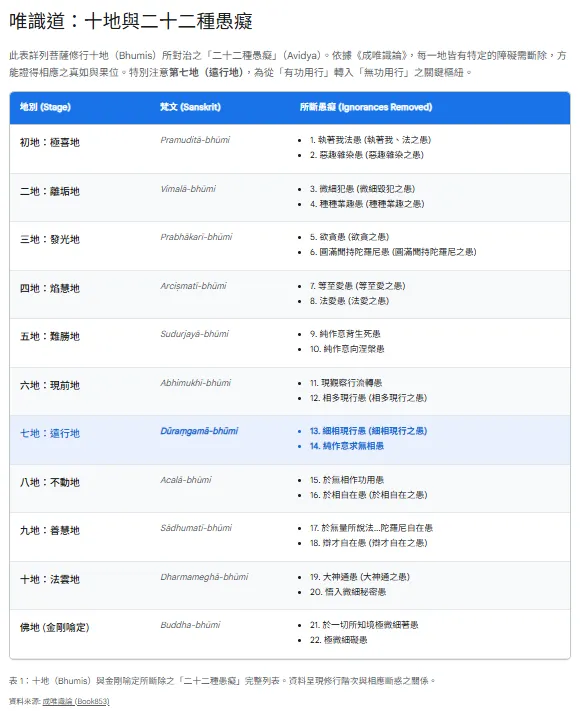Select the Sanskrit term Sādhumatī-bhūmi
Image resolution: width=587 pixels, height=711 pixels.
[x=196, y=528]
